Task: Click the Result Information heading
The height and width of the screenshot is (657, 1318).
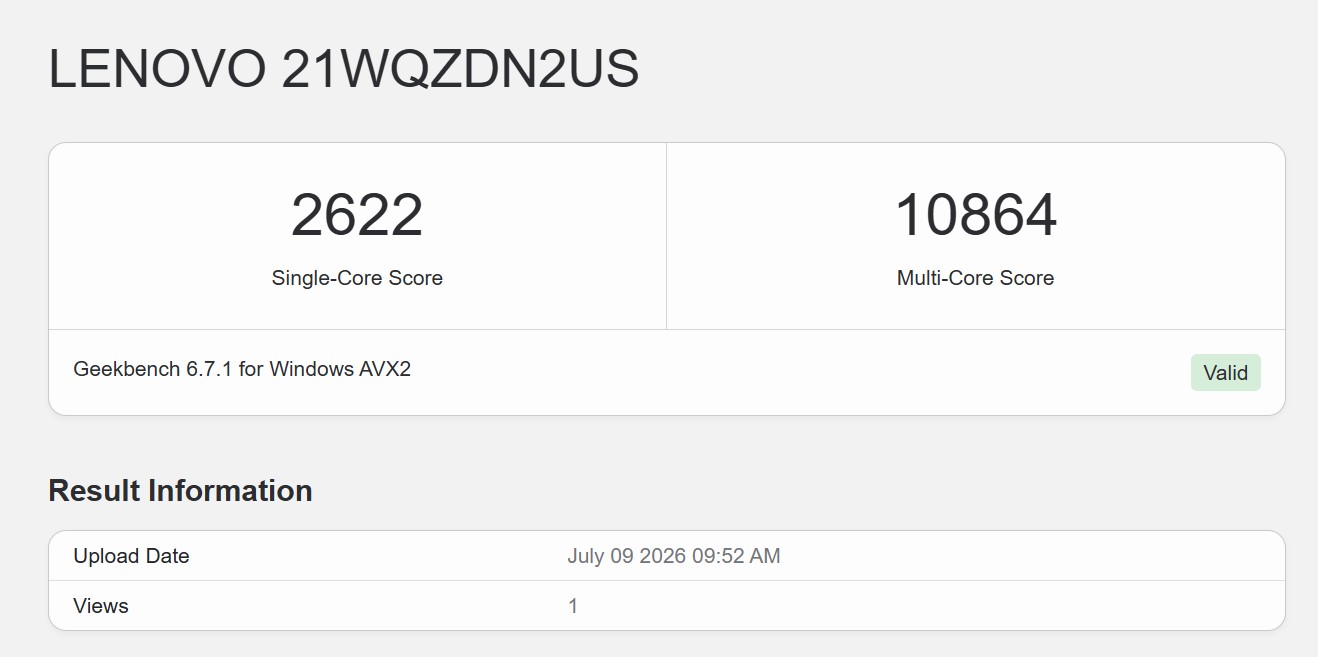Action: pyautogui.click(x=180, y=491)
